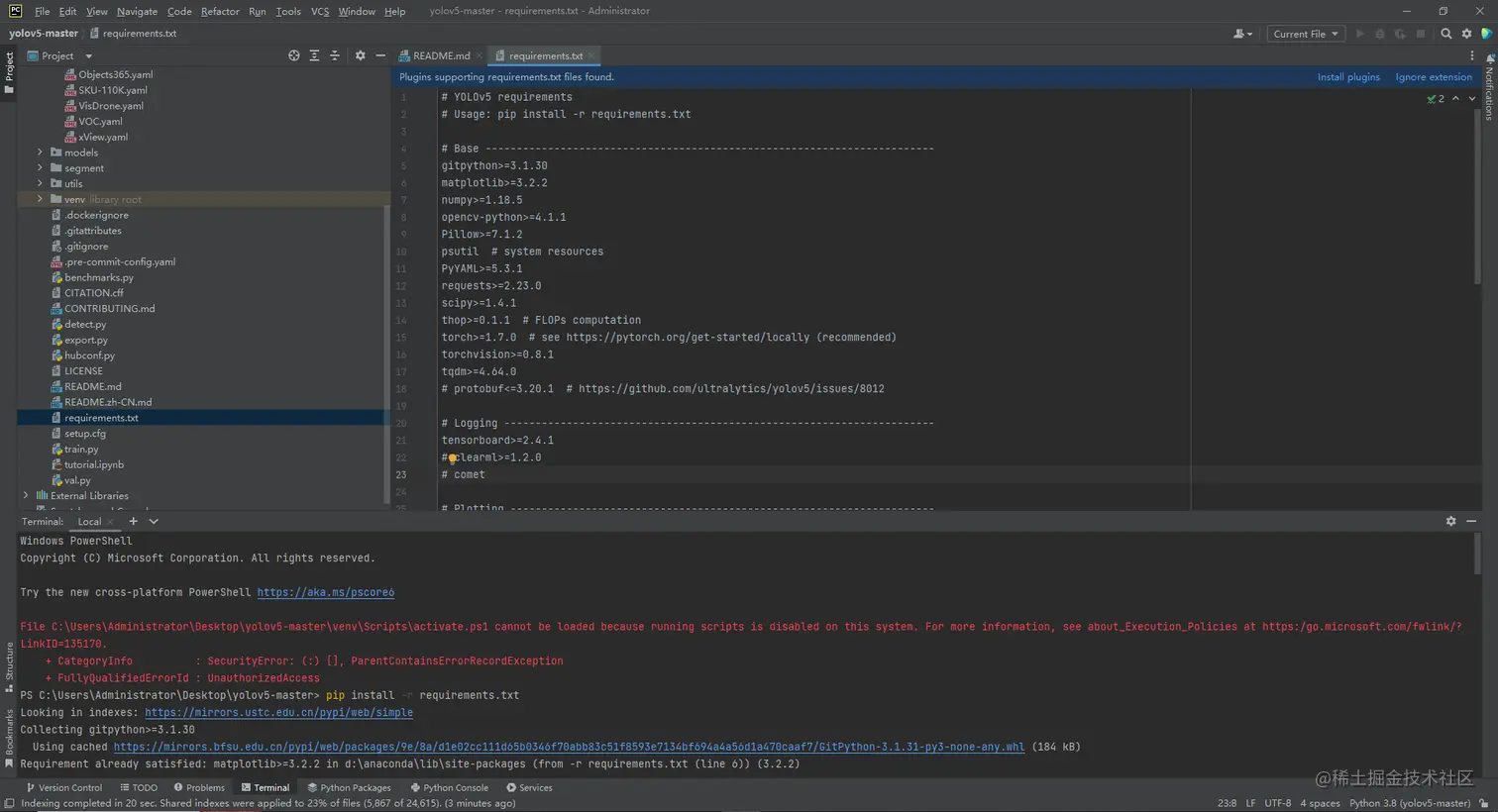Close the Local terminal tab
This screenshot has width=1498, height=812.
110,522
